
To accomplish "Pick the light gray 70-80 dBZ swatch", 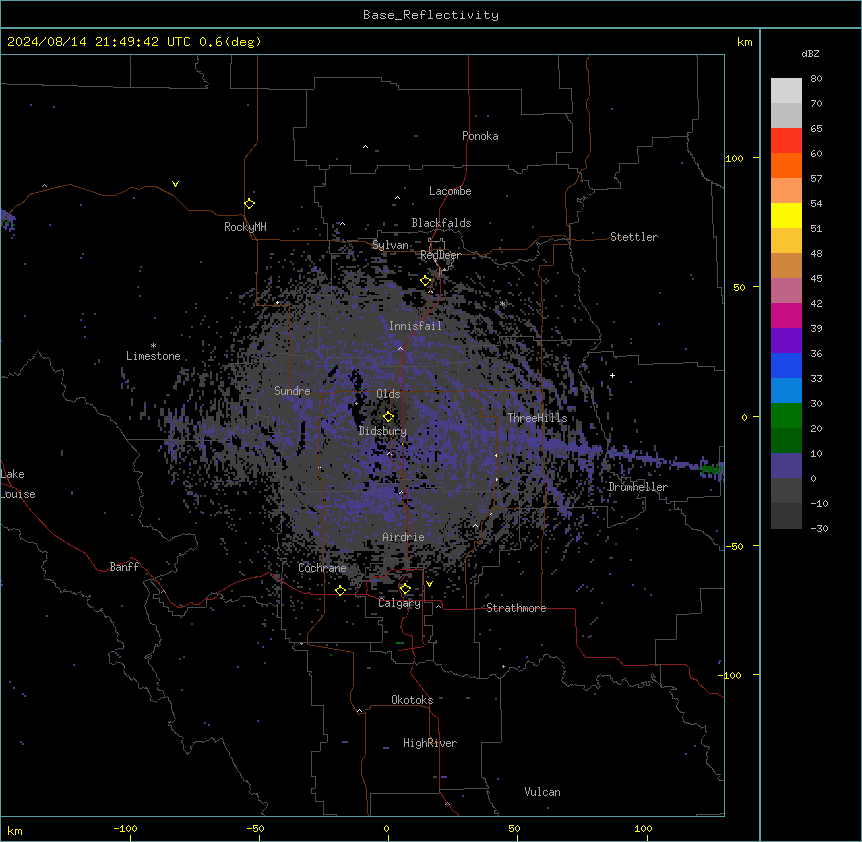I will point(786,91).
